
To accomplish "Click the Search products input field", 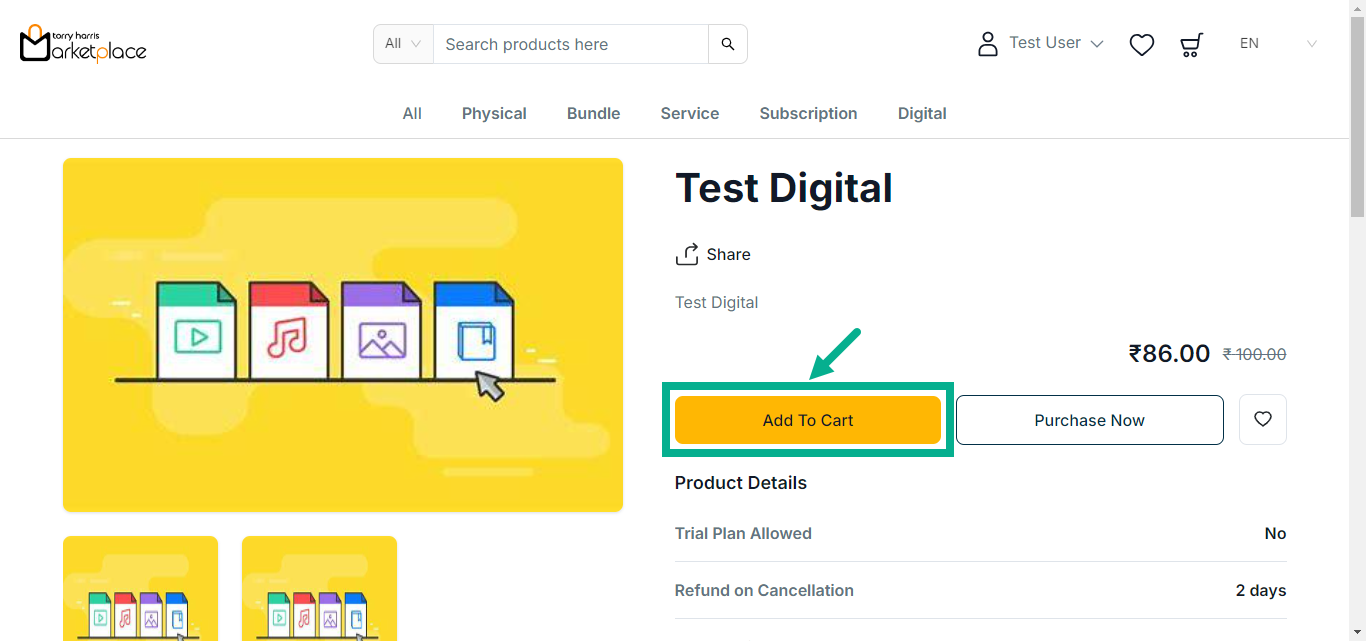I will pyautogui.click(x=570, y=44).
